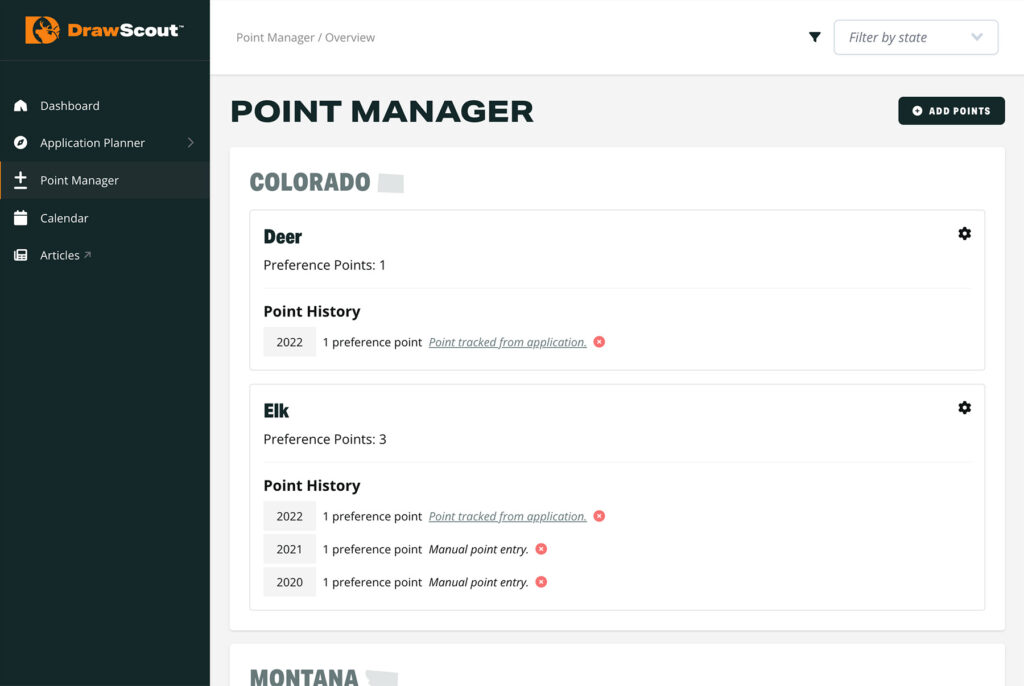Click the Point Manager / Overview breadcrumb
Viewport: 1024px width, 686px height.
coord(305,37)
